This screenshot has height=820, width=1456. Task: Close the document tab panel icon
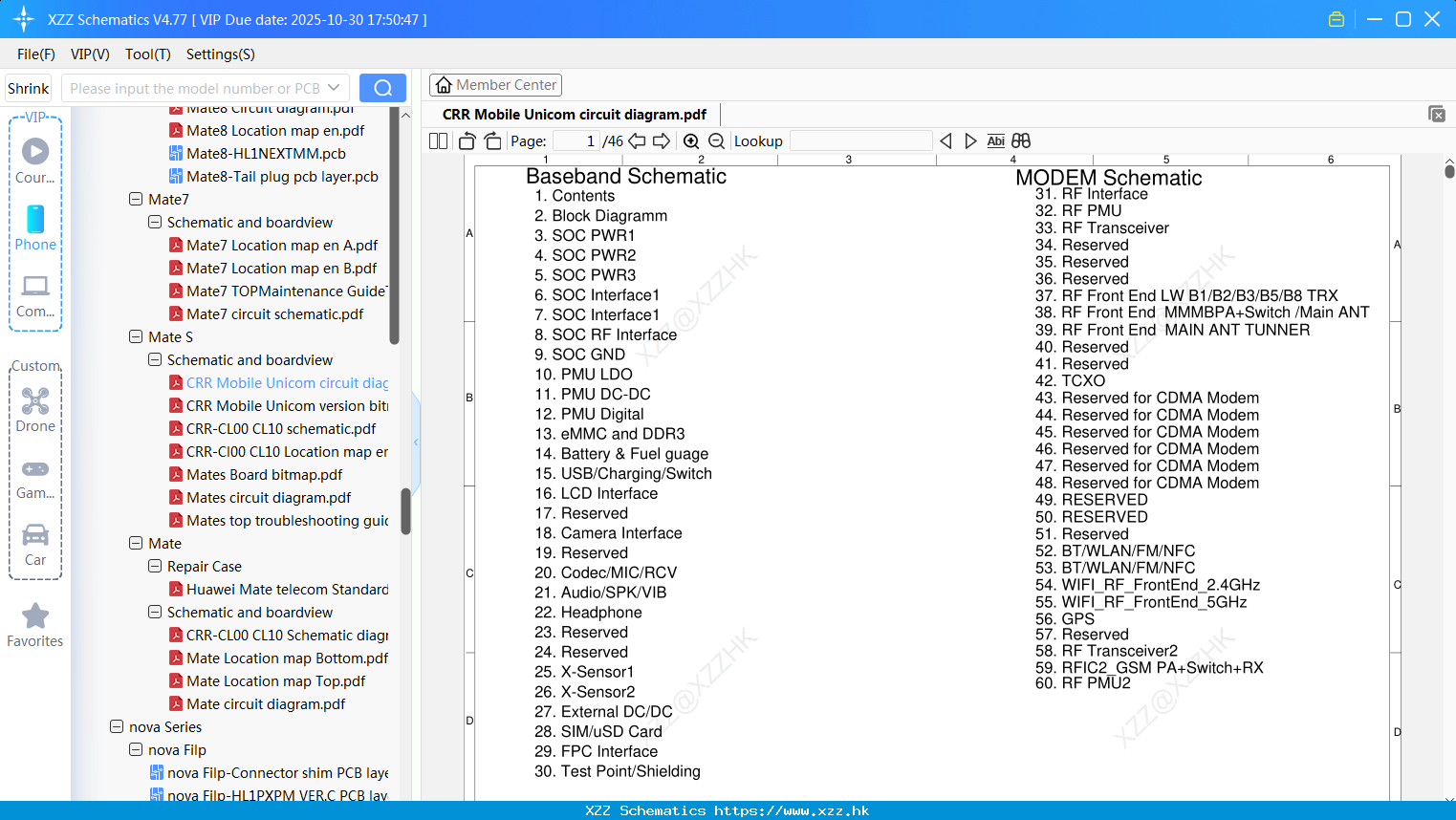coord(1437,114)
